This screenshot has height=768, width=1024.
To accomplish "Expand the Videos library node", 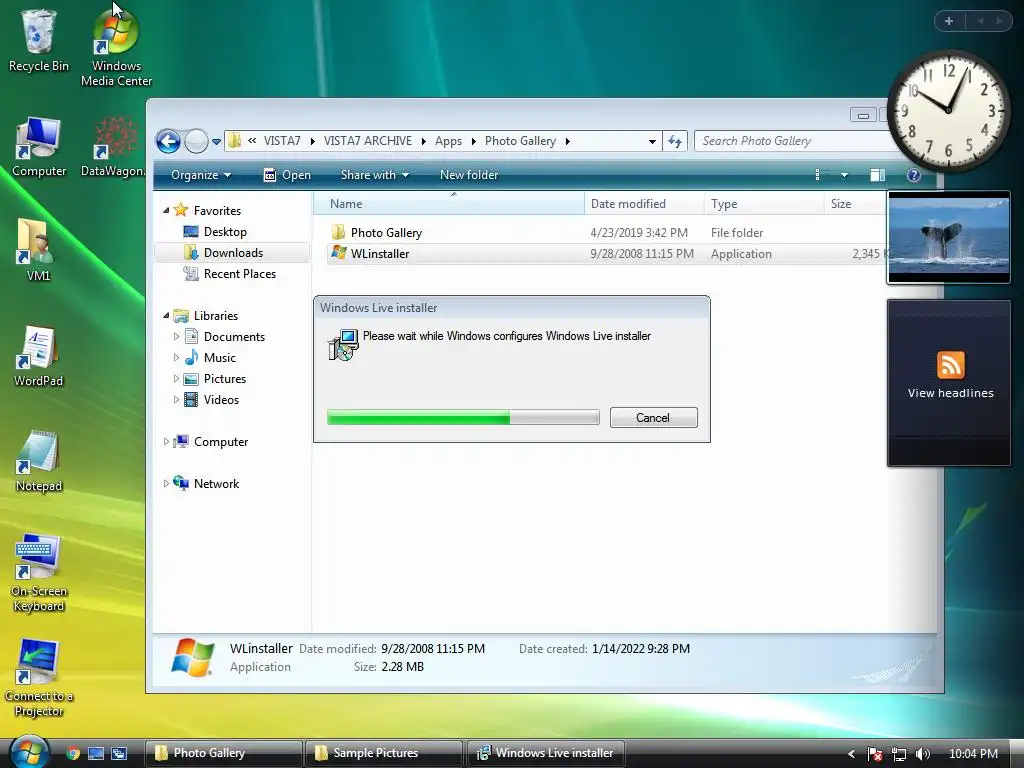I will click(x=176, y=400).
